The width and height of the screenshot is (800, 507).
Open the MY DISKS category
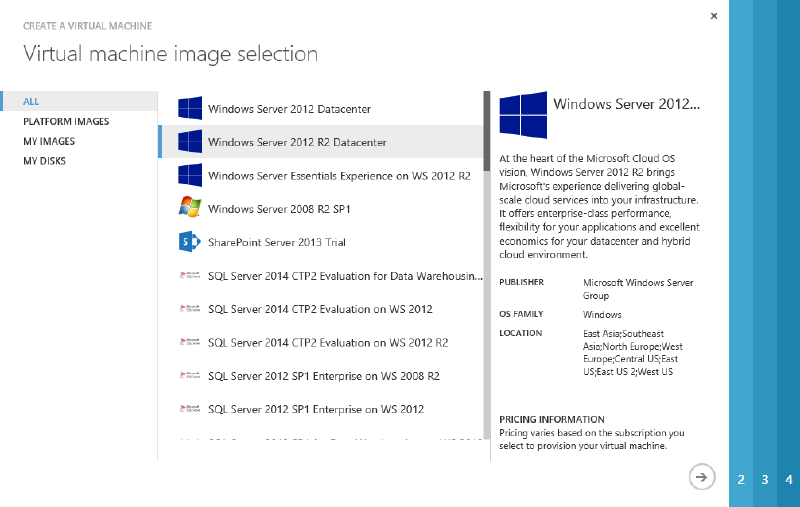[44, 161]
